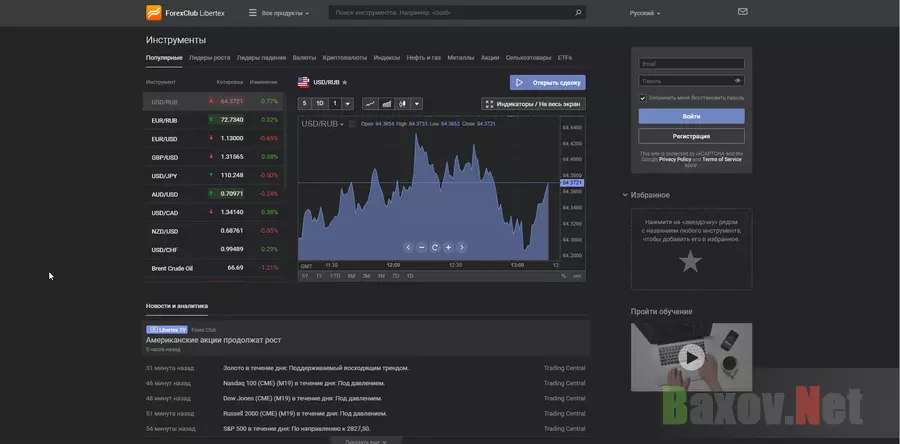Open the Nasdaq 100 (CME) news item
The height and width of the screenshot is (444, 900).
point(304,383)
